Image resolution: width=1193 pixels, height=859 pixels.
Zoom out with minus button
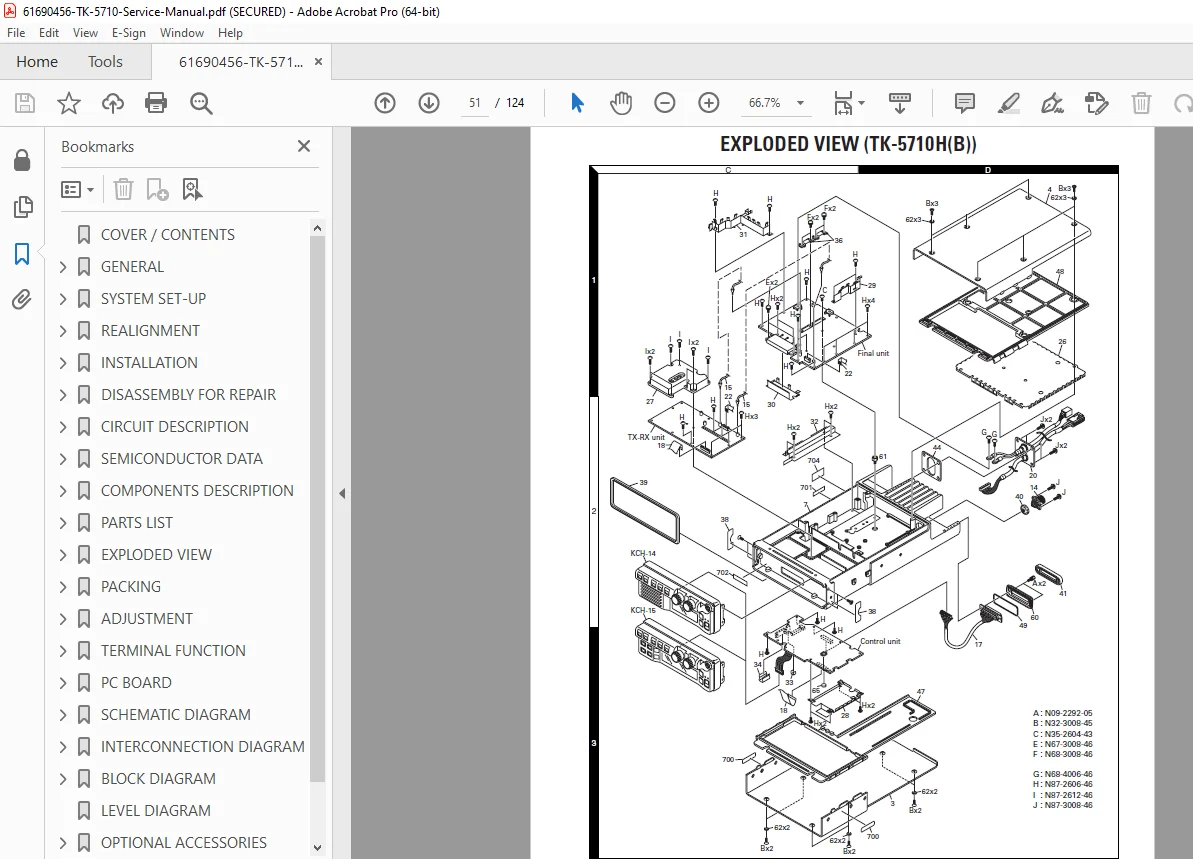tap(664, 103)
